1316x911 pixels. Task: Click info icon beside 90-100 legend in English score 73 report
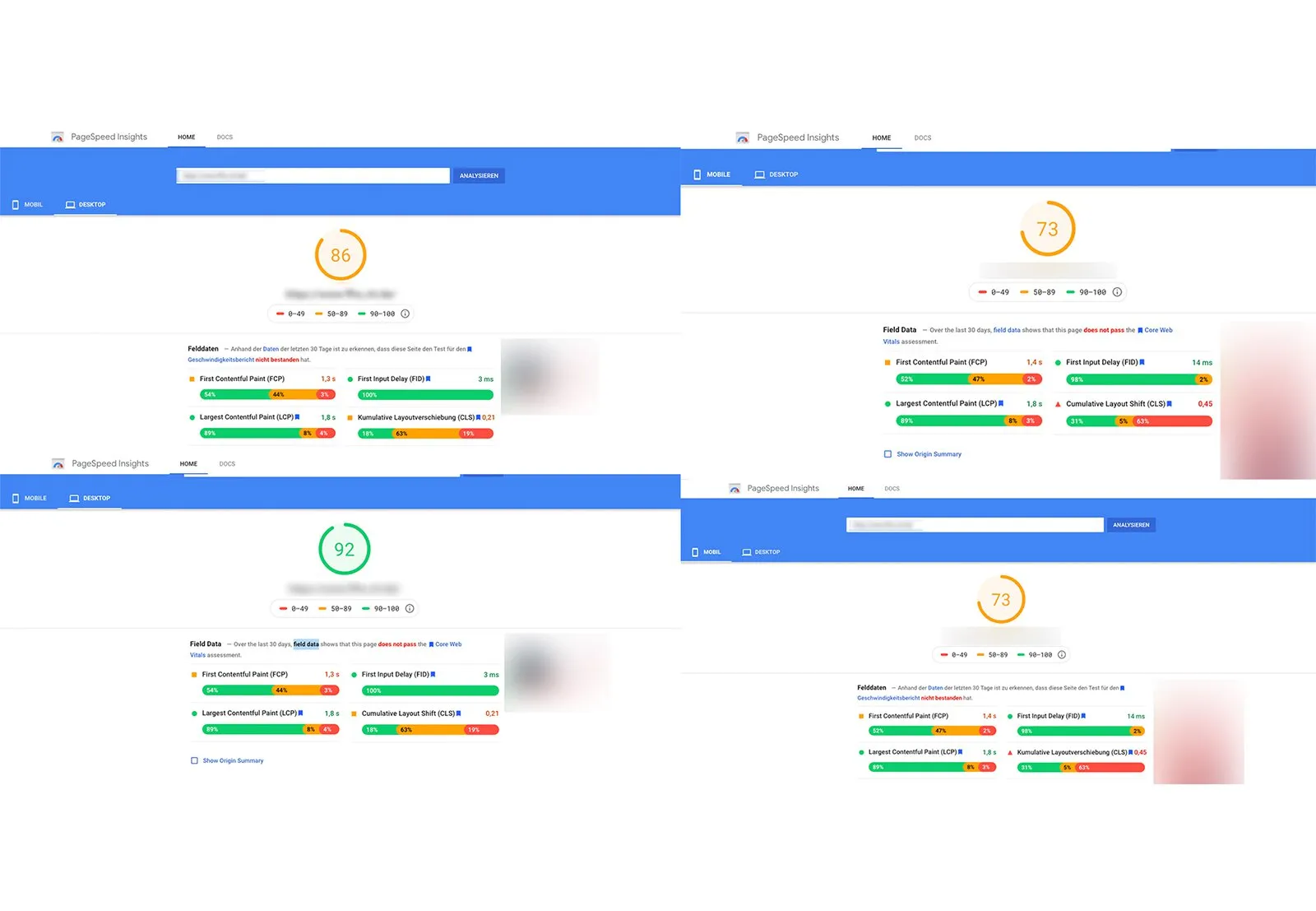[x=1117, y=292]
